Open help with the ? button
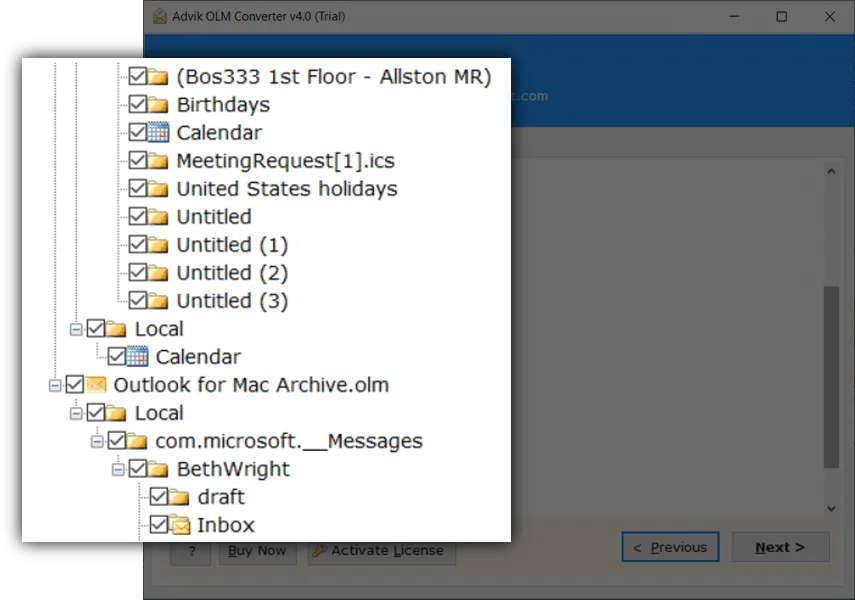Image resolution: width=855 pixels, height=600 pixels. [x=191, y=551]
